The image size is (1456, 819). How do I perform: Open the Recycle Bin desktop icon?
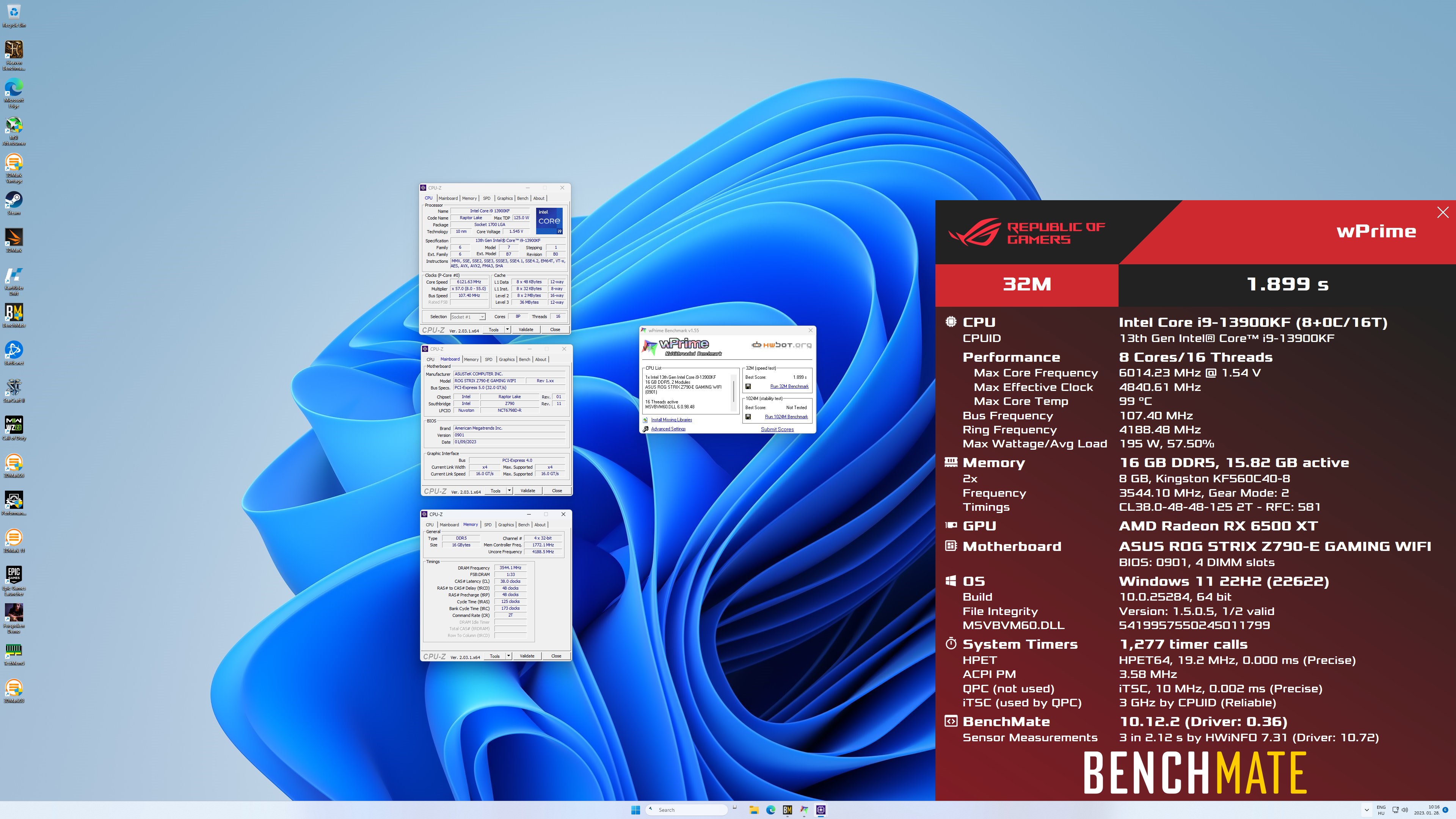click(x=14, y=16)
